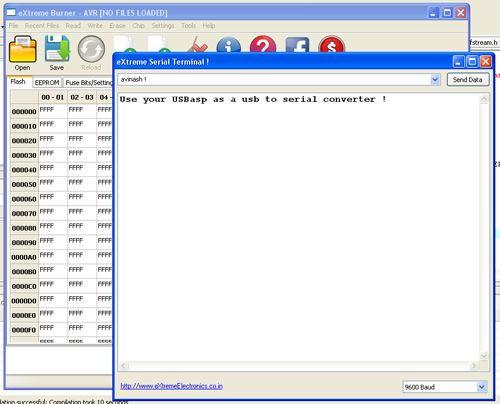Select address row 000020
This screenshot has width=500, height=404.
pyautogui.click(x=24, y=141)
